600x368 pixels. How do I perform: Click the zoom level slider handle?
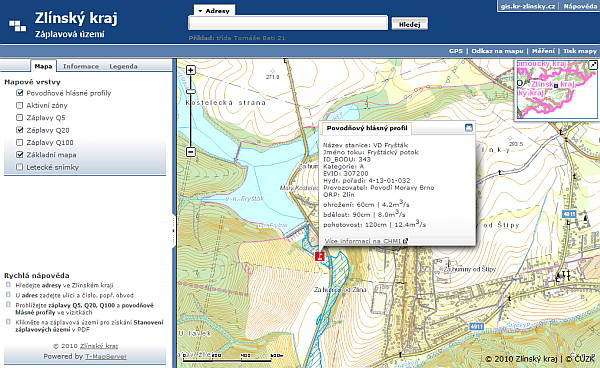(191, 91)
